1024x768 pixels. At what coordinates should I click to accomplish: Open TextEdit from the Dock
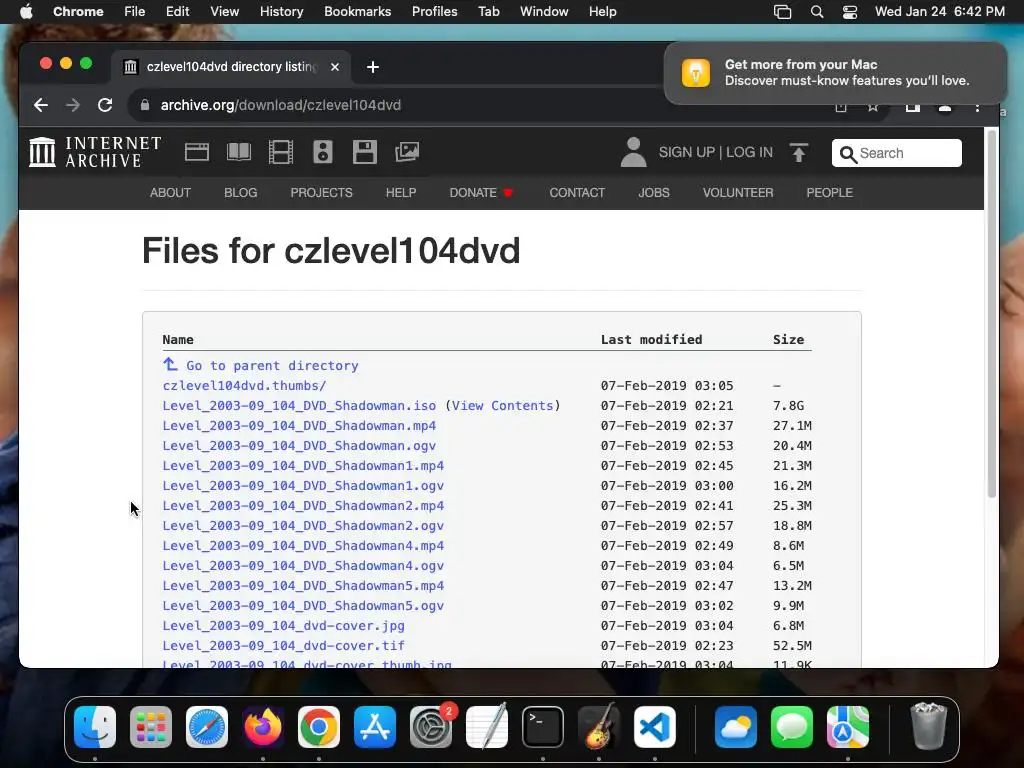487,727
